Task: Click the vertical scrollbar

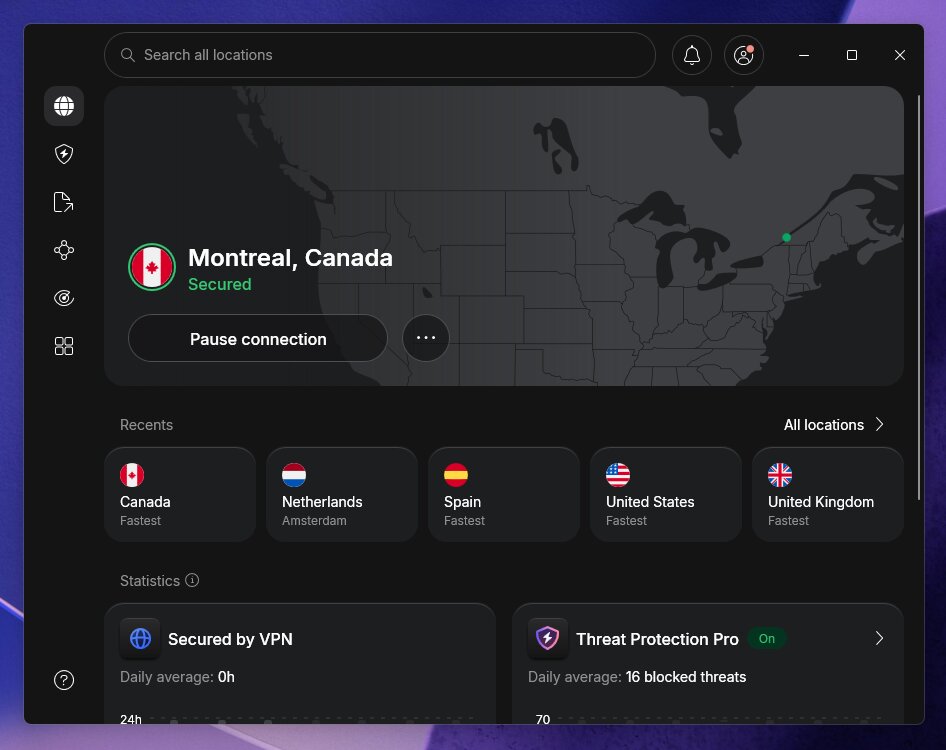Action: (x=919, y=297)
